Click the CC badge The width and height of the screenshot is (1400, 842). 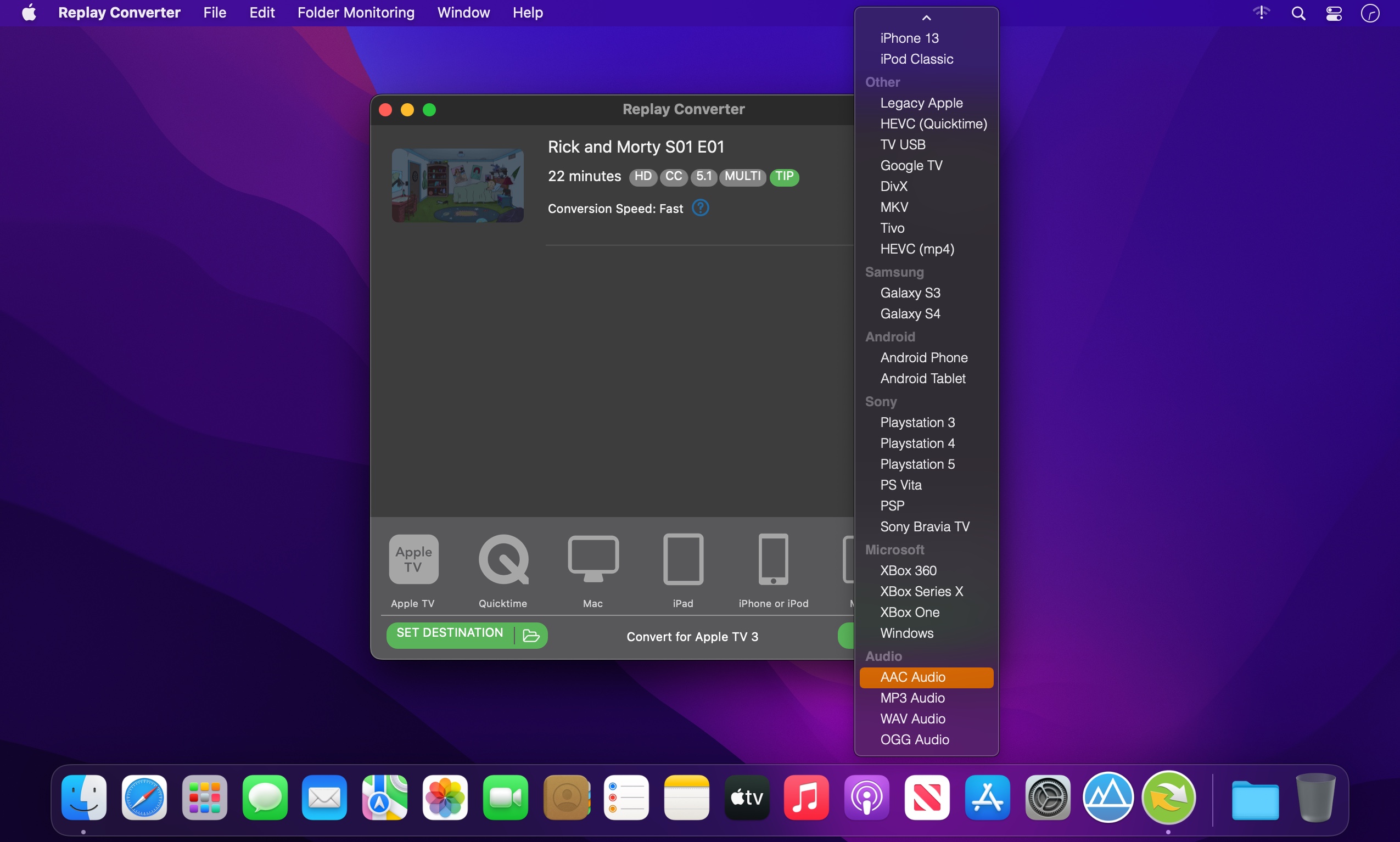pyautogui.click(x=674, y=176)
